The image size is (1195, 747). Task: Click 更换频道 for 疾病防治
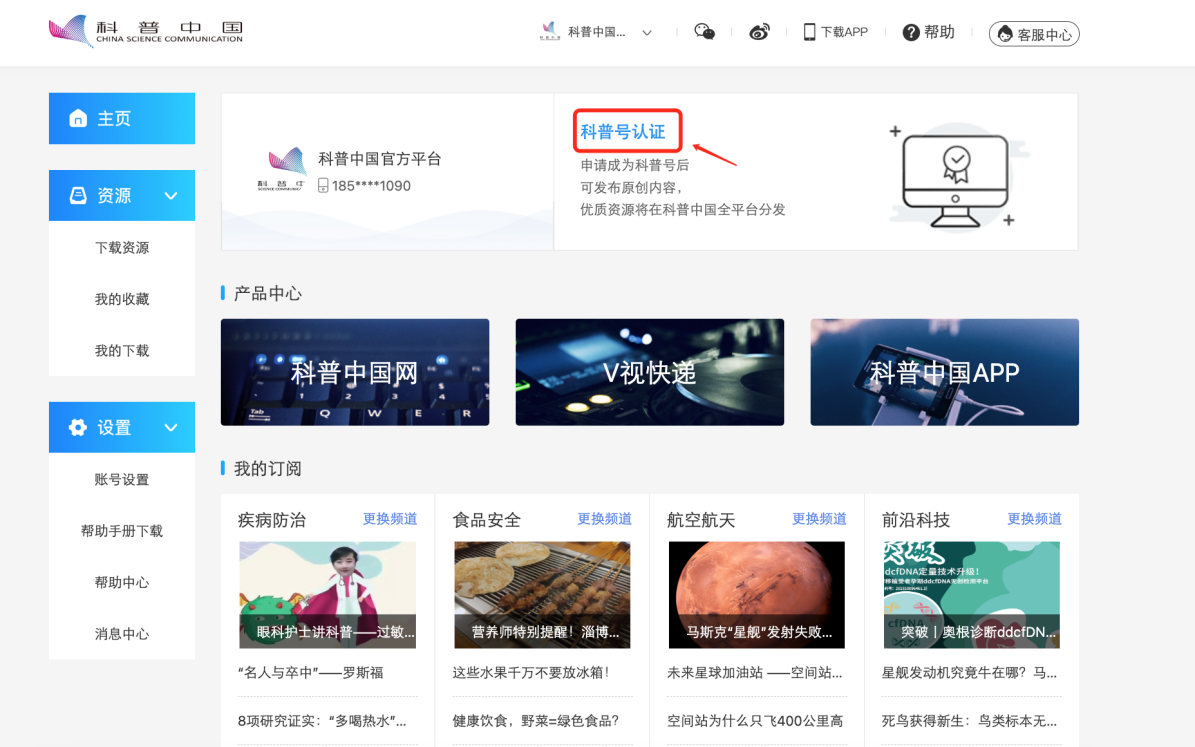(389, 518)
